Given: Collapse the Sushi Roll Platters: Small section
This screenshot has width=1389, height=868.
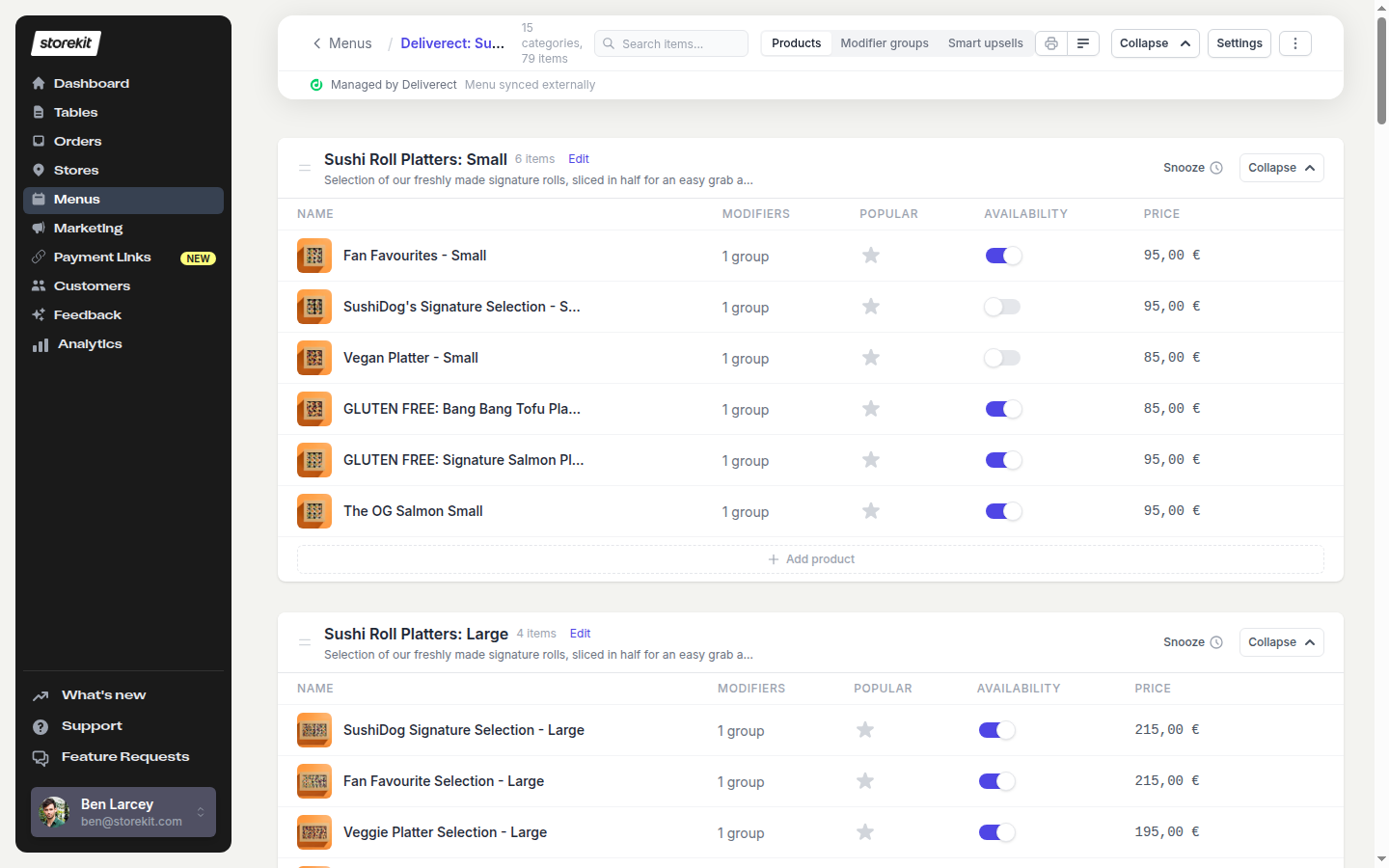Looking at the screenshot, I should (x=1281, y=168).
